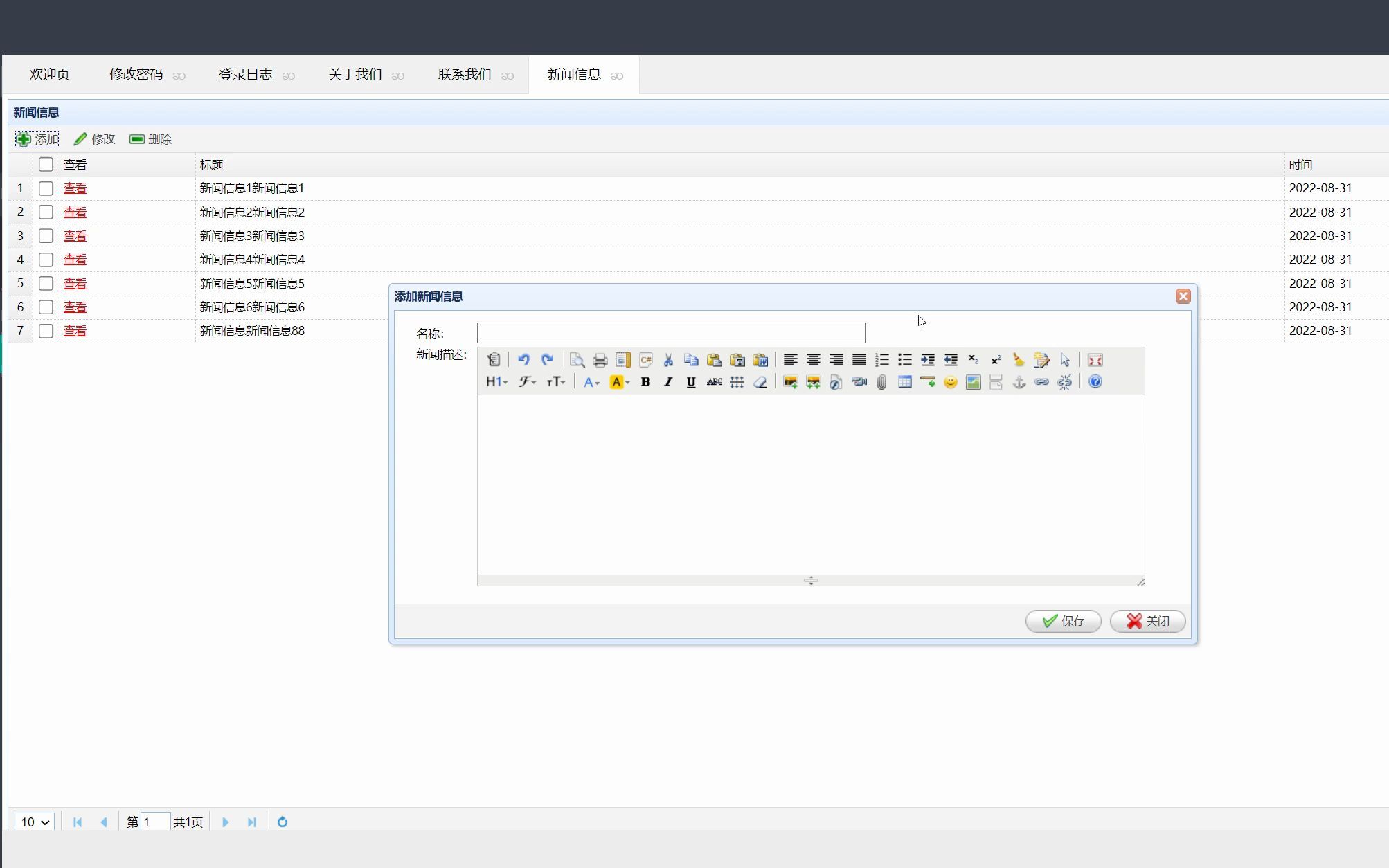The width and height of the screenshot is (1389, 868).
Task: Click the redo icon in editor
Action: pos(546,360)
